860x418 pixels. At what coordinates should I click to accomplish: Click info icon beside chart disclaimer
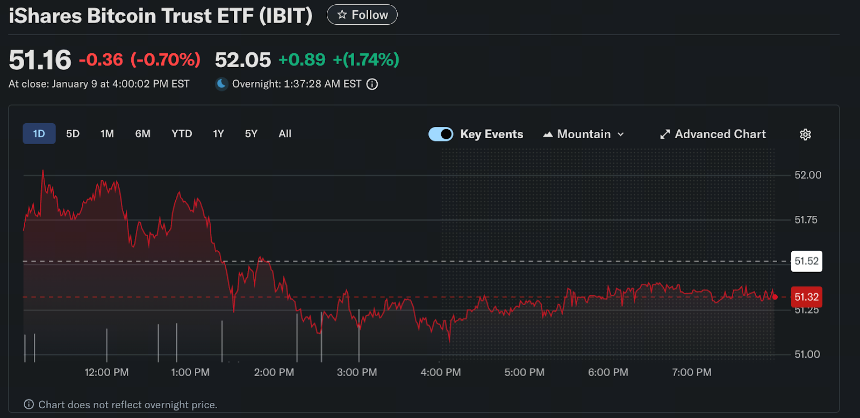click(29, 405)
